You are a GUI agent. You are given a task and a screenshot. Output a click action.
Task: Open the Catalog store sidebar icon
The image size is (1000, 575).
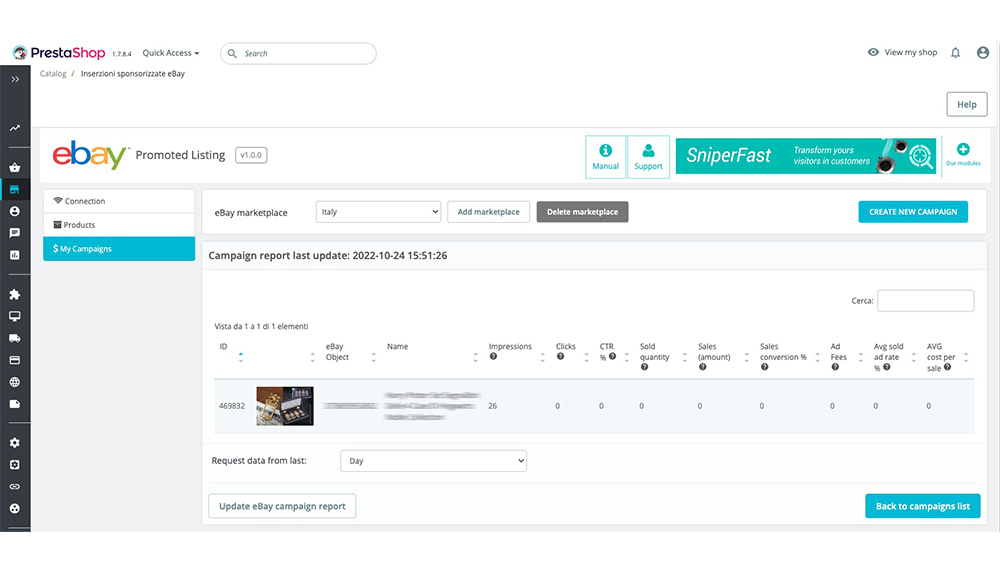[15, 189]
